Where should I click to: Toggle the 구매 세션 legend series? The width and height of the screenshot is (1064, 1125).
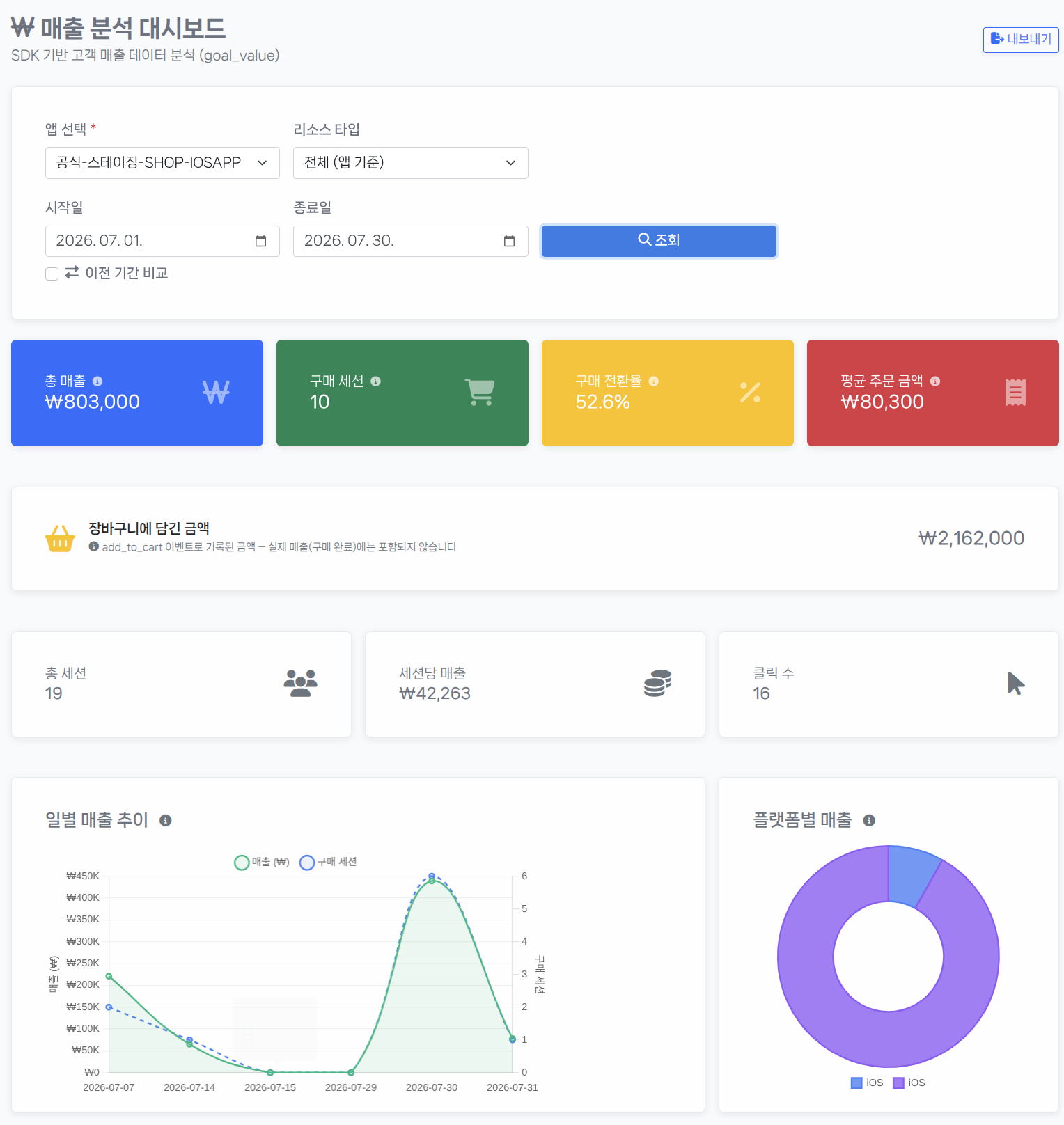[x=328, y=862]
